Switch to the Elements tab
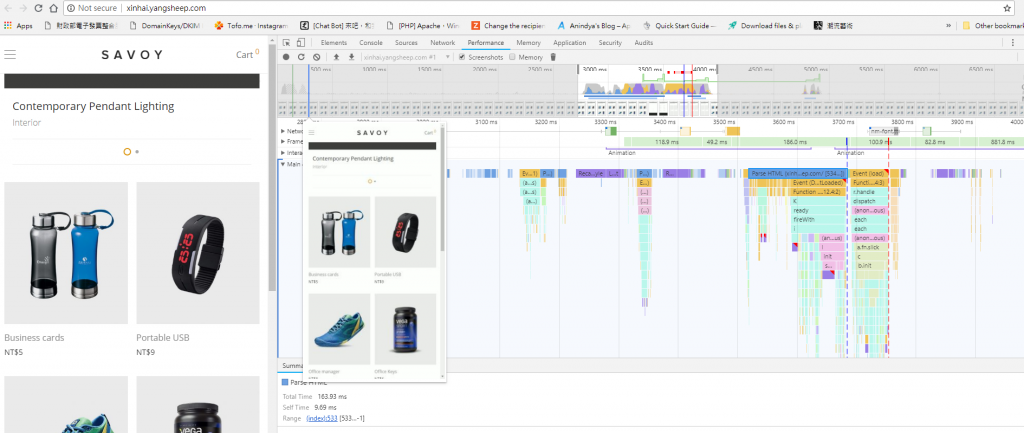Image resolution: width=1024 pixels, height=433 pixels. (x=334, y=42)
